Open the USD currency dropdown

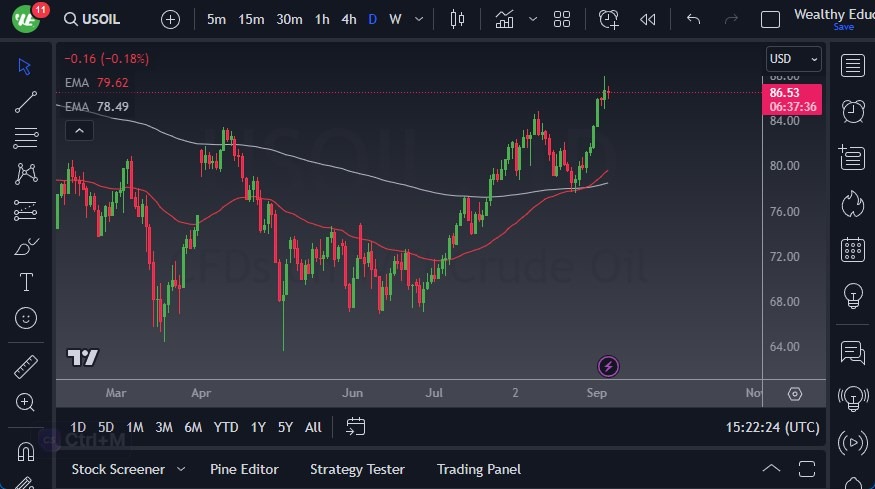(x=794, y=59)
